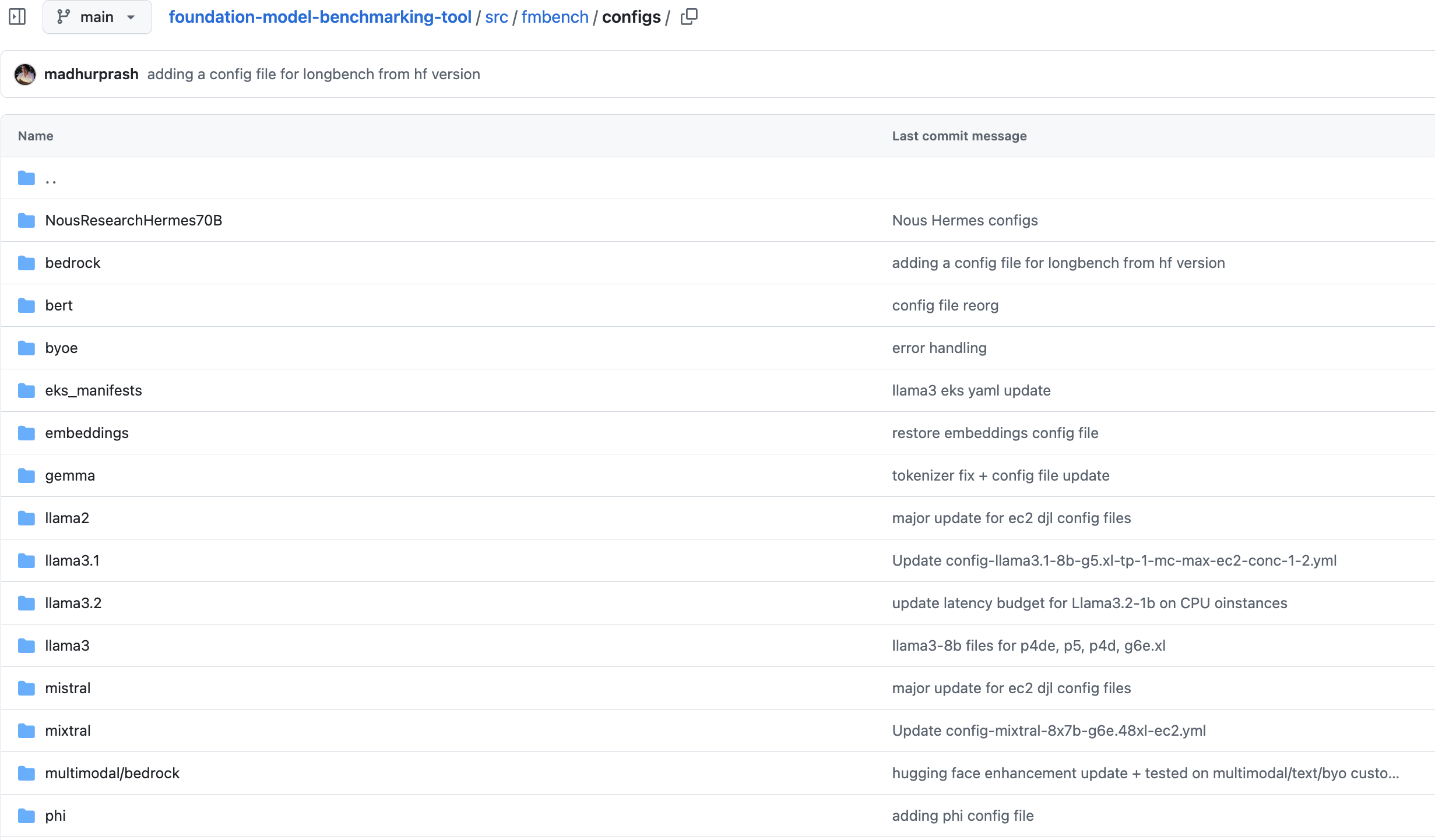Image resolution: width=1435 pixels, height=840 pixels.
Task: Click the Last commit message column header
Action: [x=959, y=136]
